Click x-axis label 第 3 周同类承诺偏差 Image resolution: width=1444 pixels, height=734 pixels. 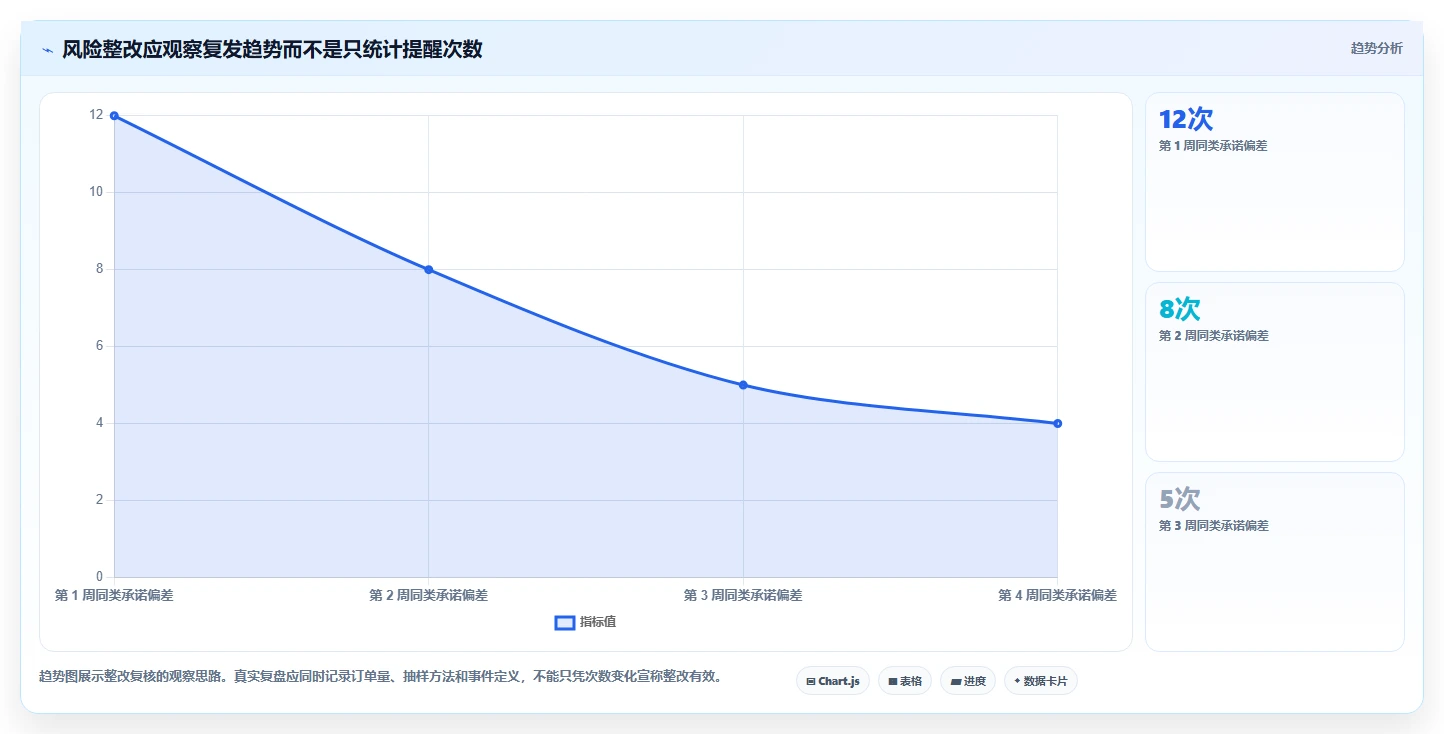[x=743, y=595]
